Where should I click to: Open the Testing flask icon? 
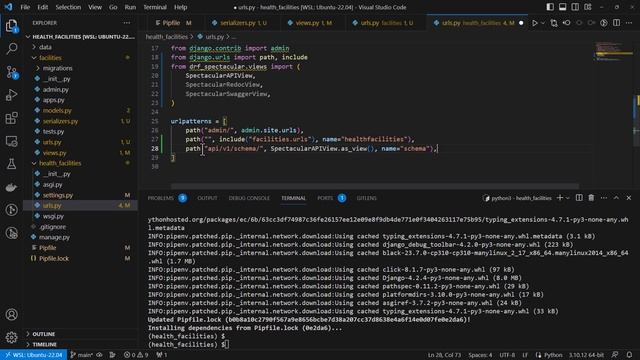pos(11,164)
